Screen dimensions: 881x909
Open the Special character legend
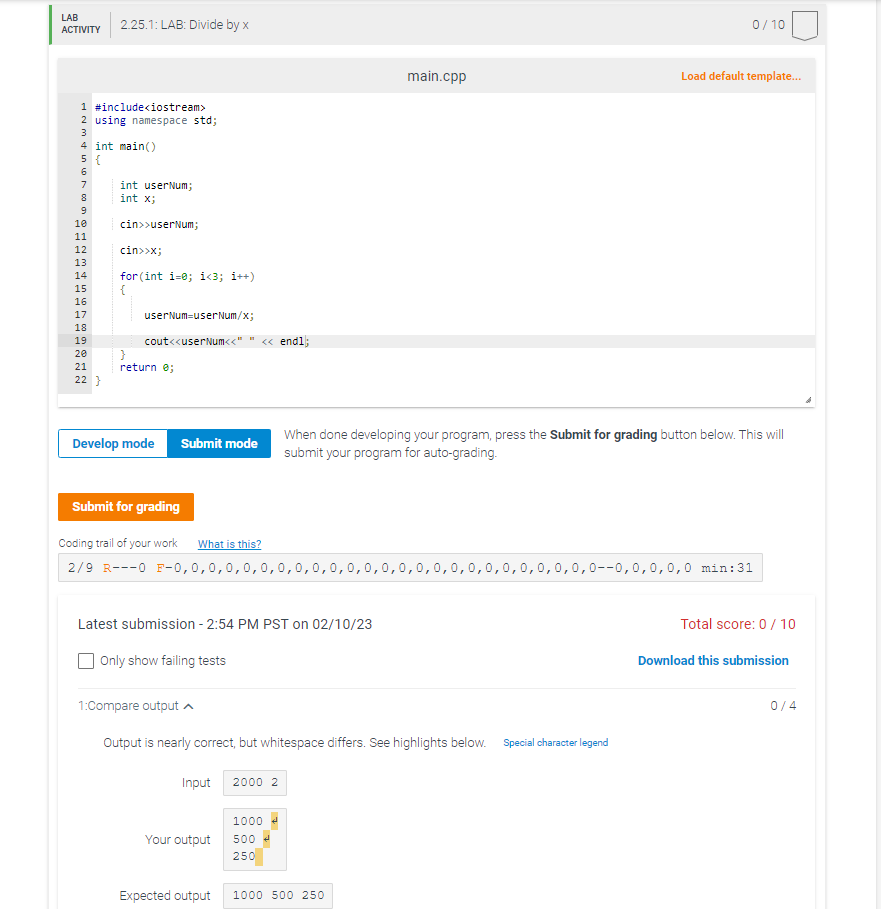pyautogui.click(x=555, y=742)
